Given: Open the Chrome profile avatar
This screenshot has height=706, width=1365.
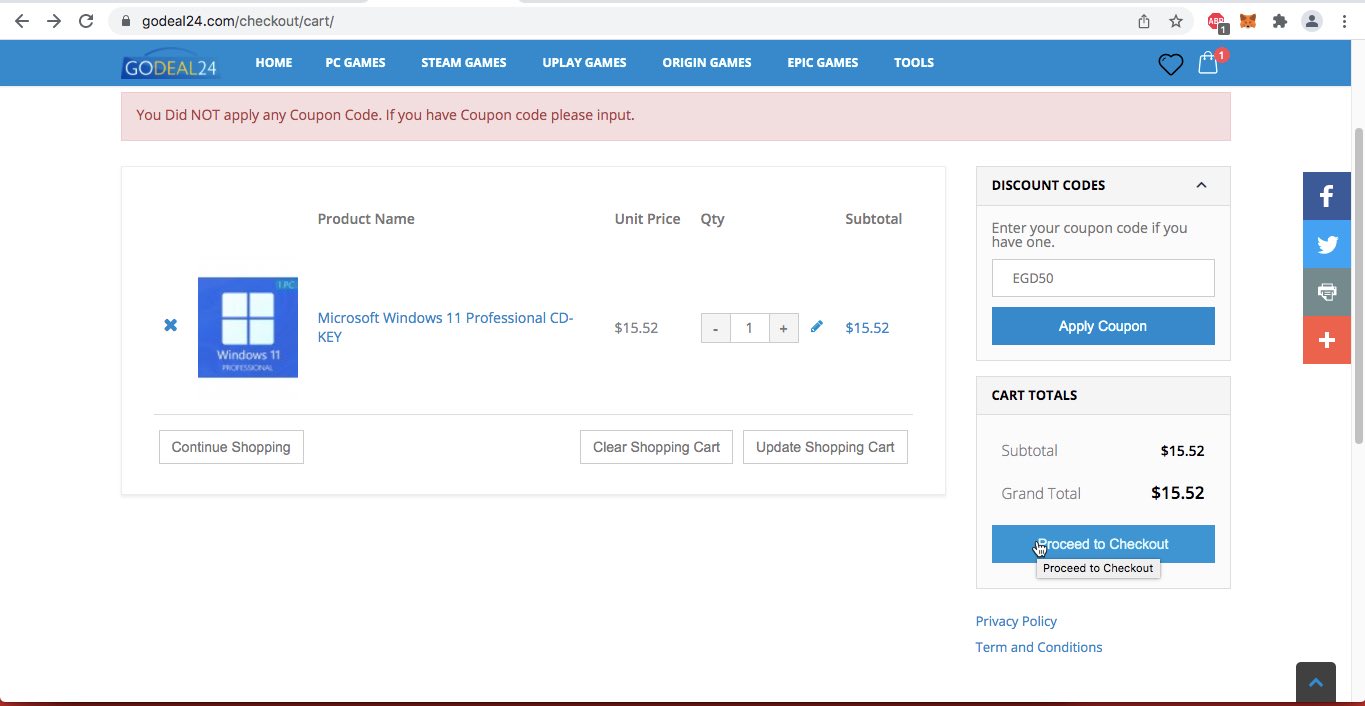Looking at the screenshot, I should click(x=1312, y=21).
